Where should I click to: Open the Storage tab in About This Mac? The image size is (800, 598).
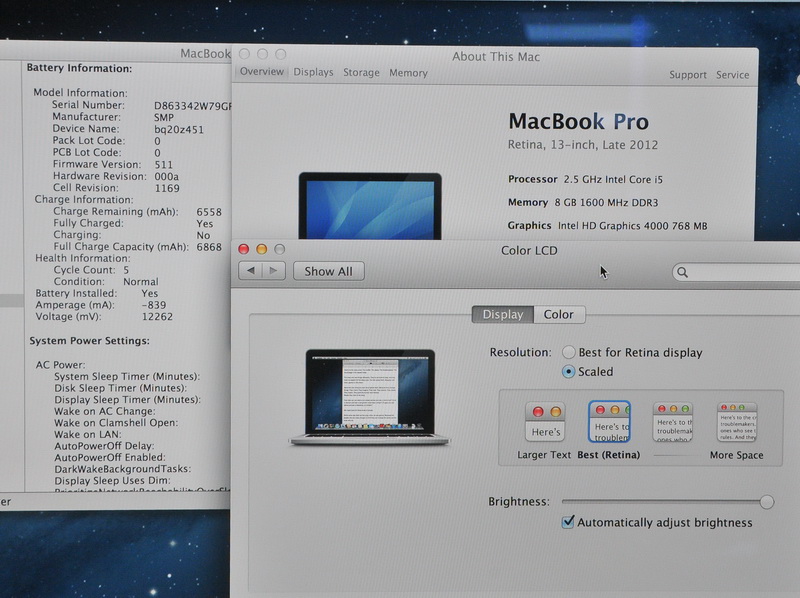coord(361,73)
